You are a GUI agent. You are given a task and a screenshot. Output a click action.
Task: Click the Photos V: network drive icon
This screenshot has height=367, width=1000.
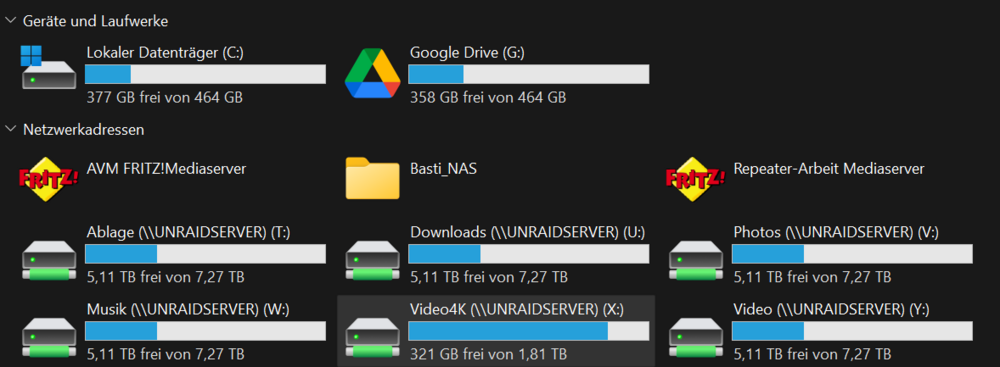pos(696,260)
